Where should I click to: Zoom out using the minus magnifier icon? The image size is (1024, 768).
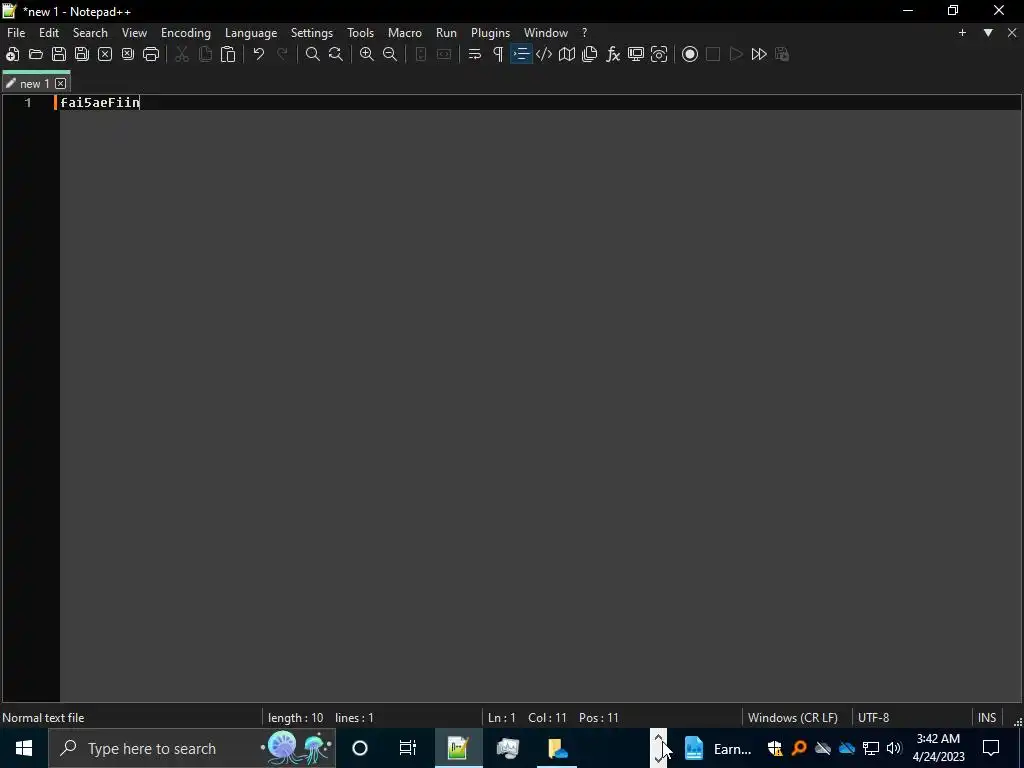(x=390, y=54)
